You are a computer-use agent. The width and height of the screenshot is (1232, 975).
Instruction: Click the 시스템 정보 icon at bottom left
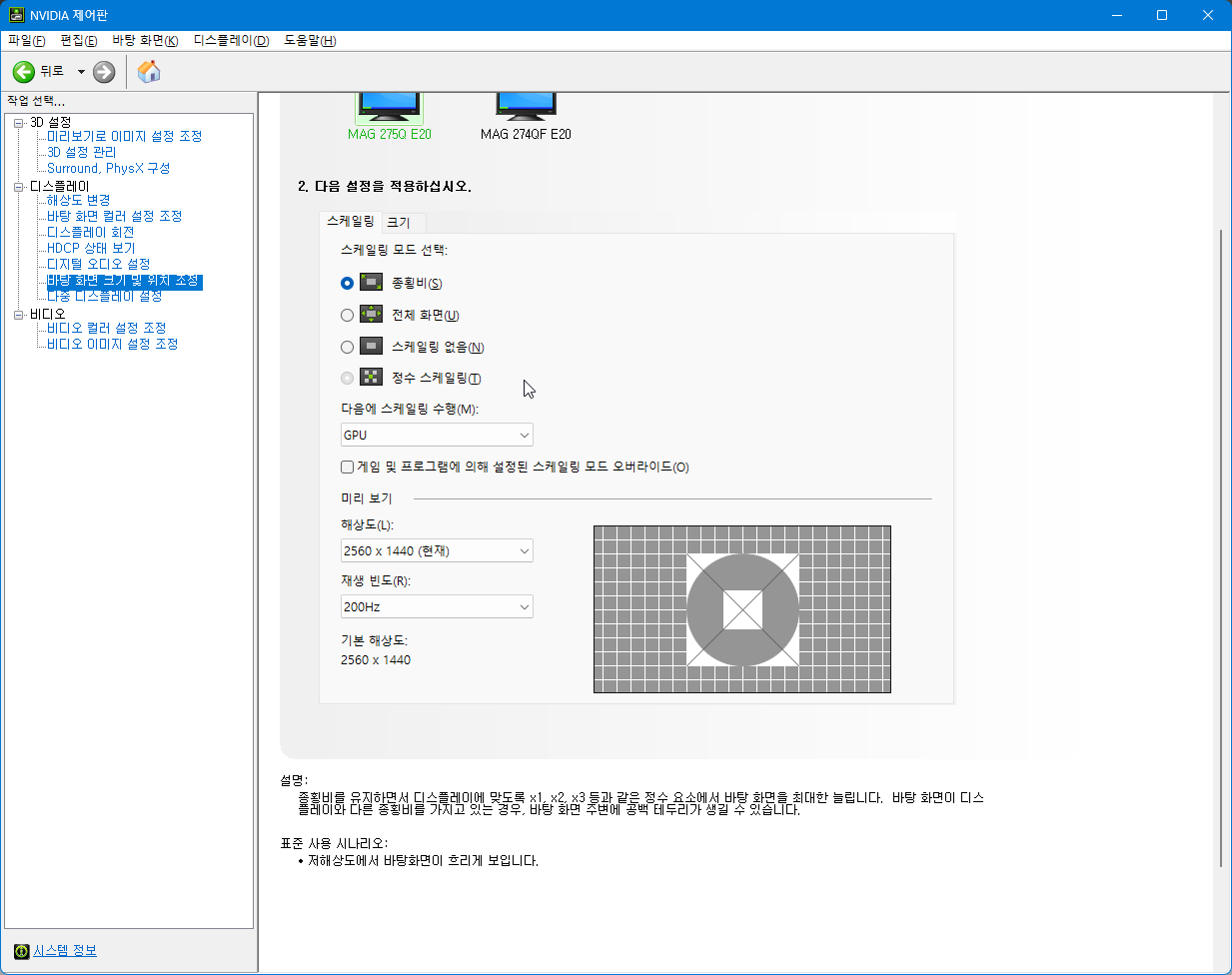point(22,951)
